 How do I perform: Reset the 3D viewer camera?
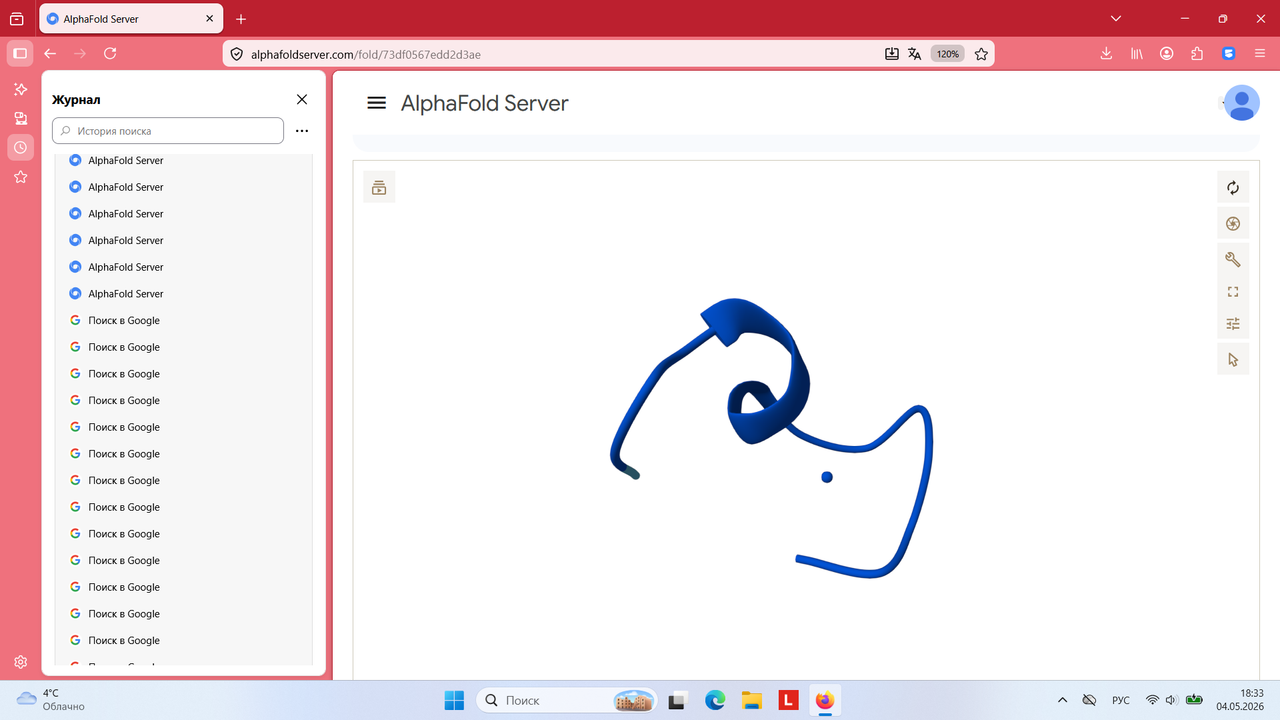(x=1233, y=187)
